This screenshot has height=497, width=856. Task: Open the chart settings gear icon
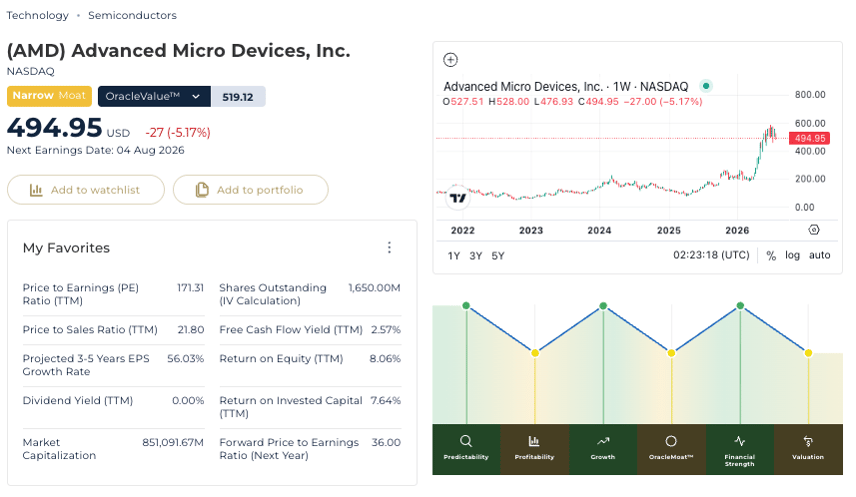pyautogui.click(x=814, y=230)
